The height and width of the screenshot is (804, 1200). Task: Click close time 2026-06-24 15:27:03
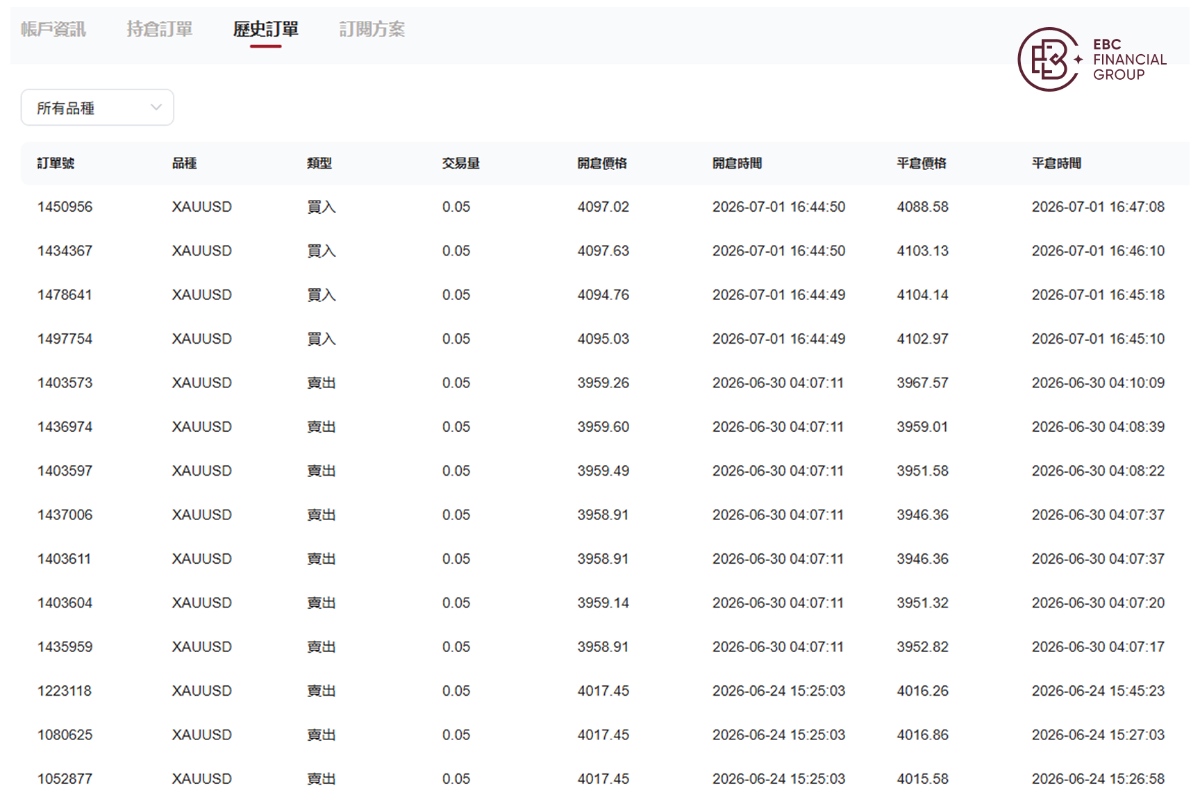(x=1098, y=735)
